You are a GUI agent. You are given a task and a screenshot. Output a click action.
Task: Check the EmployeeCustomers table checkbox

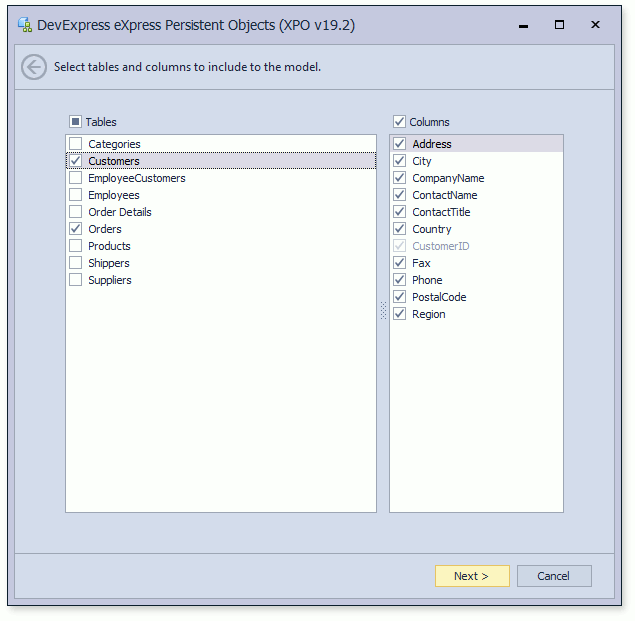[x=75, y=177]
